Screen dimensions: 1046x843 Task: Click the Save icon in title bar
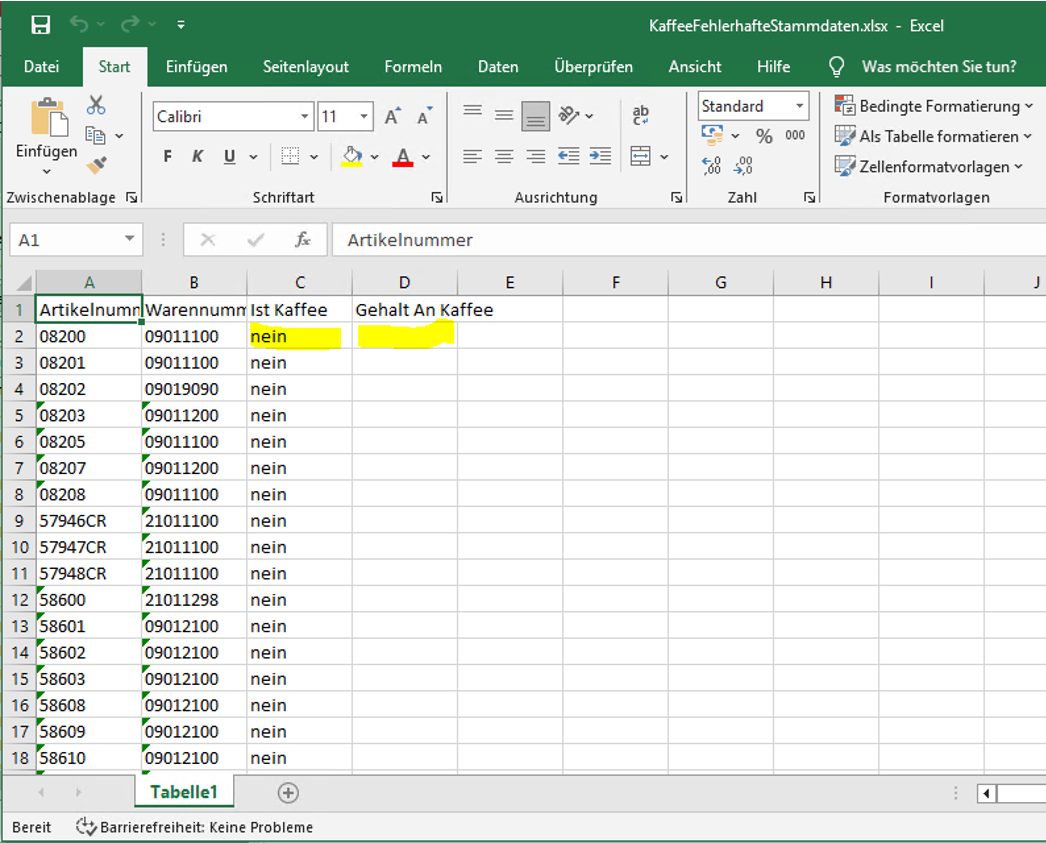(41, 25)
